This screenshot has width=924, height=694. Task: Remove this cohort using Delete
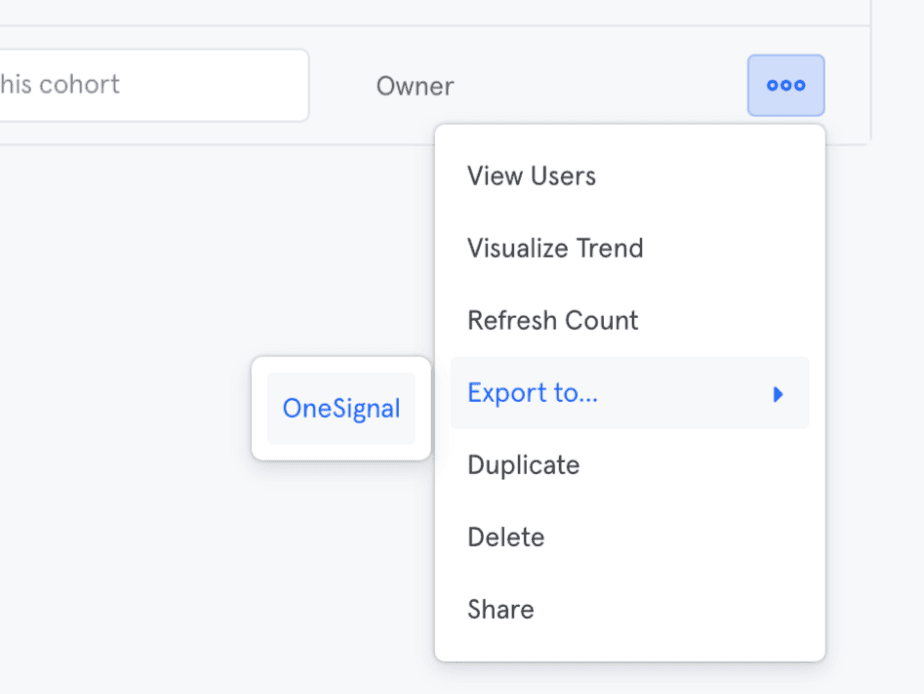point(505,537)
